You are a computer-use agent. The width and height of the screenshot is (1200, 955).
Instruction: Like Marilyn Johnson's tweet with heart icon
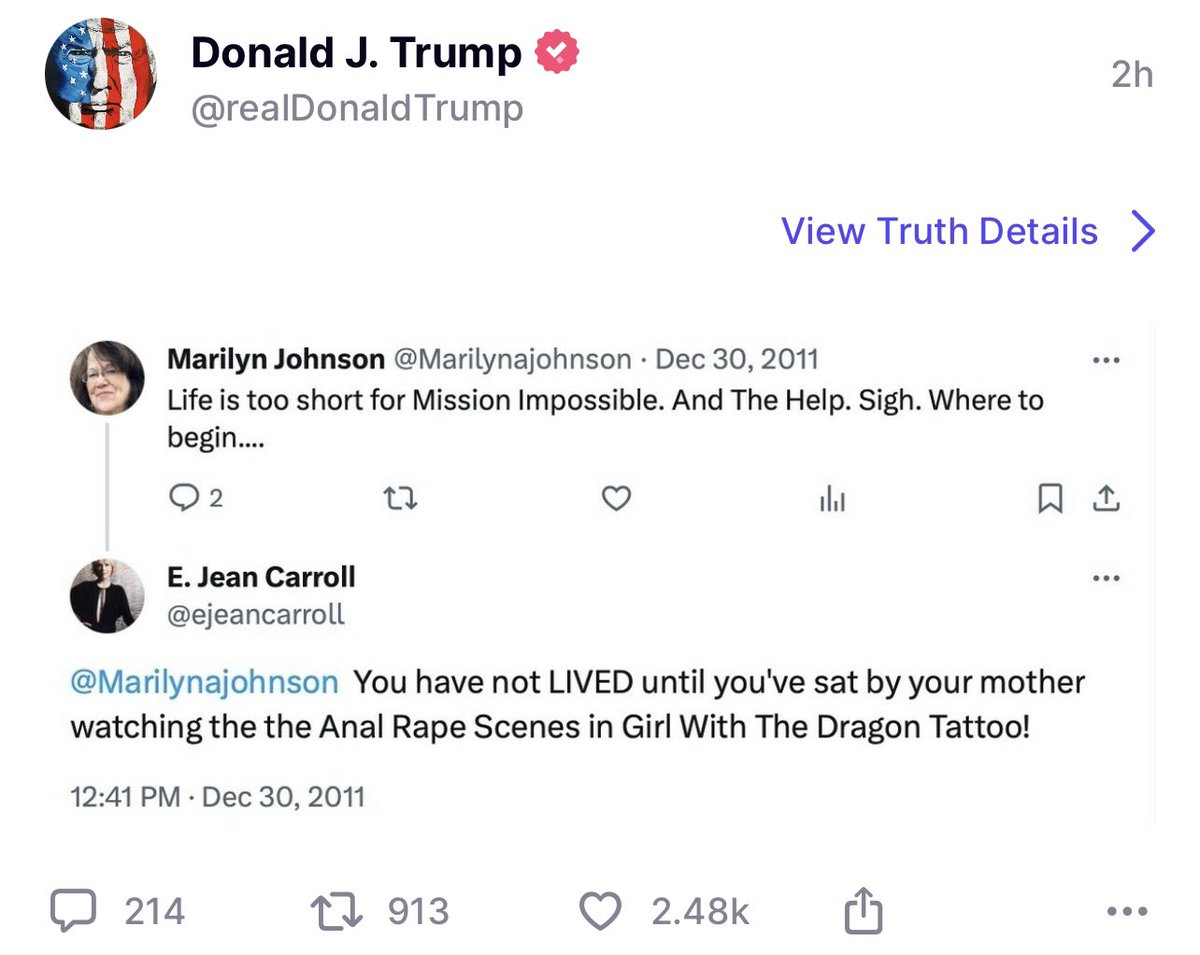click(617, 497)
